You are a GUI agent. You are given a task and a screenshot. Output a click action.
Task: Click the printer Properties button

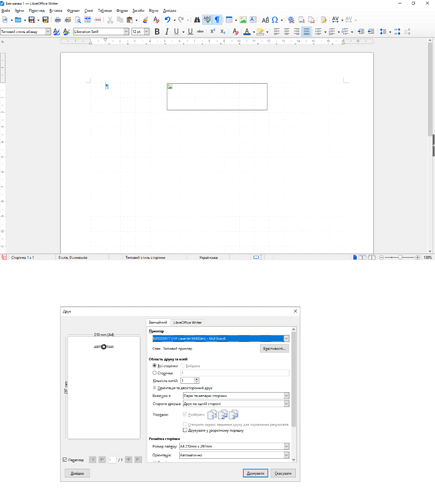[x=274, y=348]
